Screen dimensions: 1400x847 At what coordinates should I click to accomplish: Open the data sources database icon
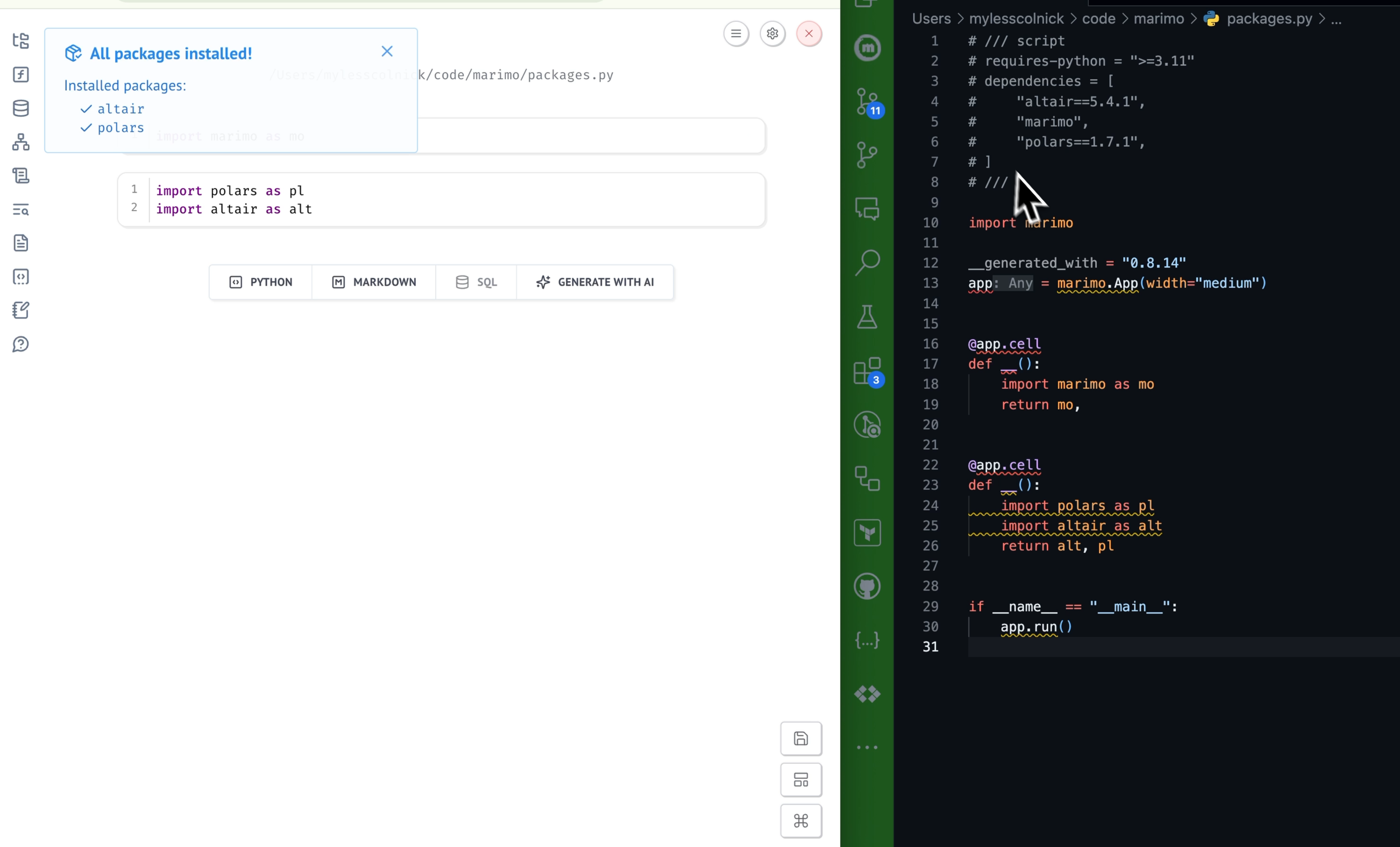pos(21,108)
